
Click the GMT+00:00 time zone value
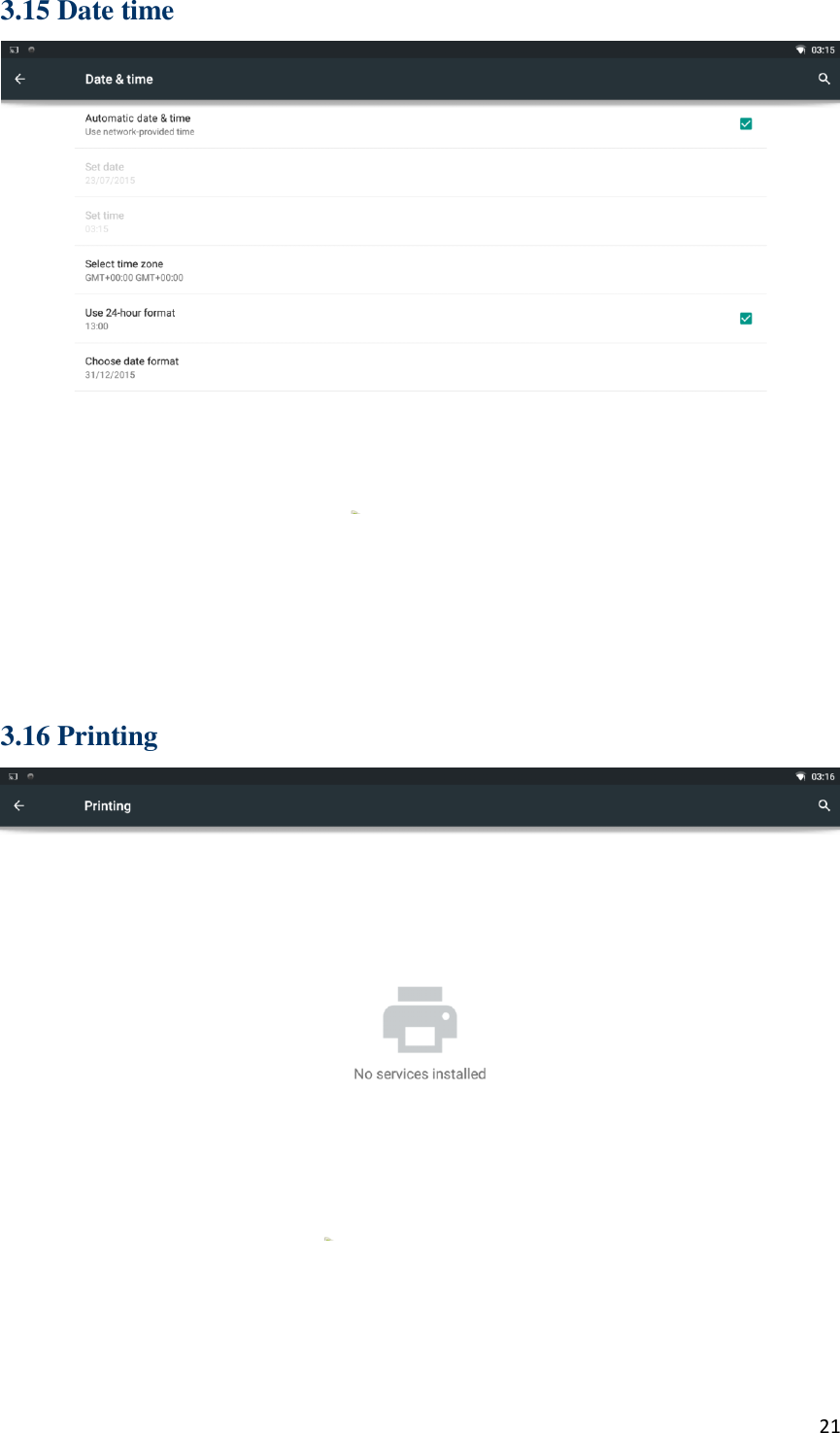134,278
